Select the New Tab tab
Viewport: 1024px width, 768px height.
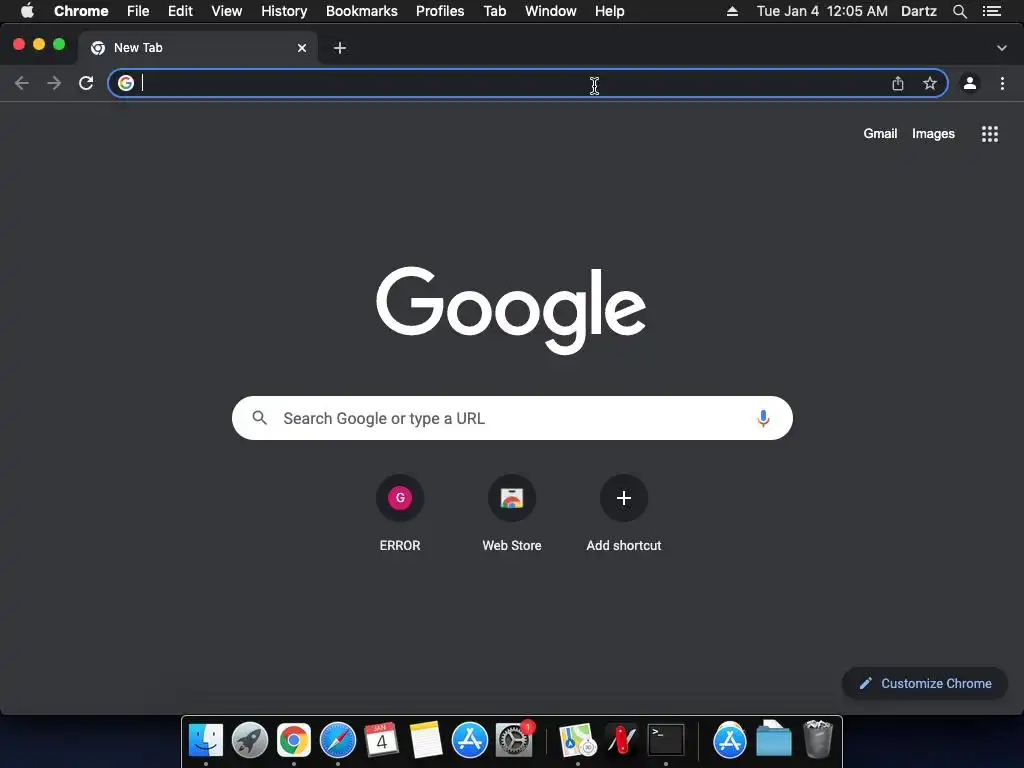pyautogui.click(x=198, y=48)
